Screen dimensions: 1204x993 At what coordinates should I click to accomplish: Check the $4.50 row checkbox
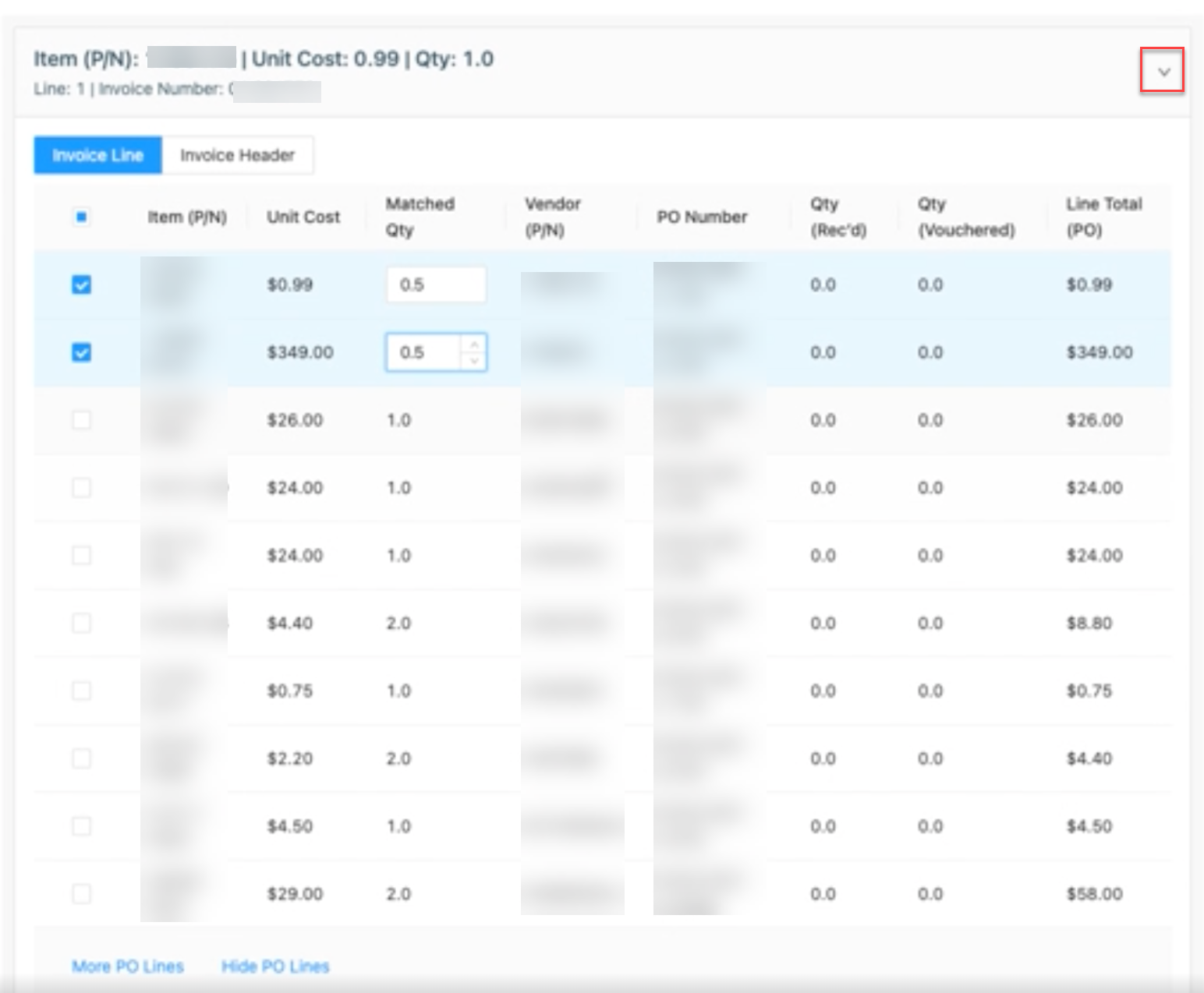[81, 826]
